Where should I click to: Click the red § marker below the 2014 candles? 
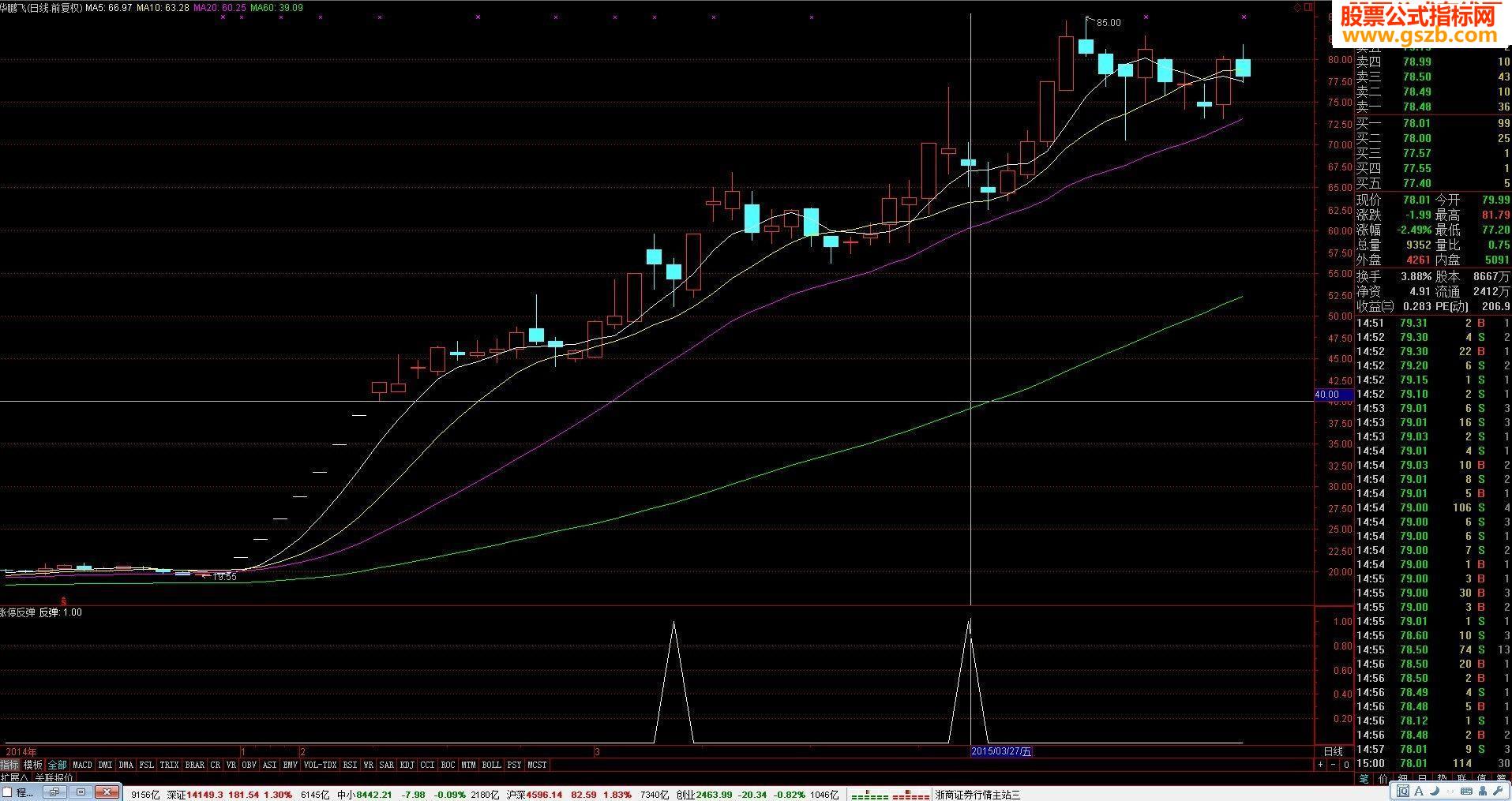click(x=64, y=601)
